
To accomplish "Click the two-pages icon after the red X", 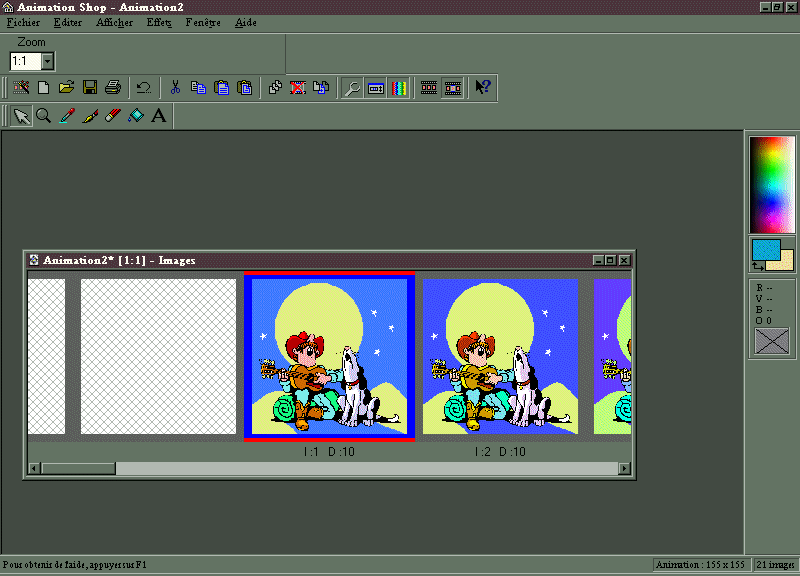I will click(x=321, y=88).
